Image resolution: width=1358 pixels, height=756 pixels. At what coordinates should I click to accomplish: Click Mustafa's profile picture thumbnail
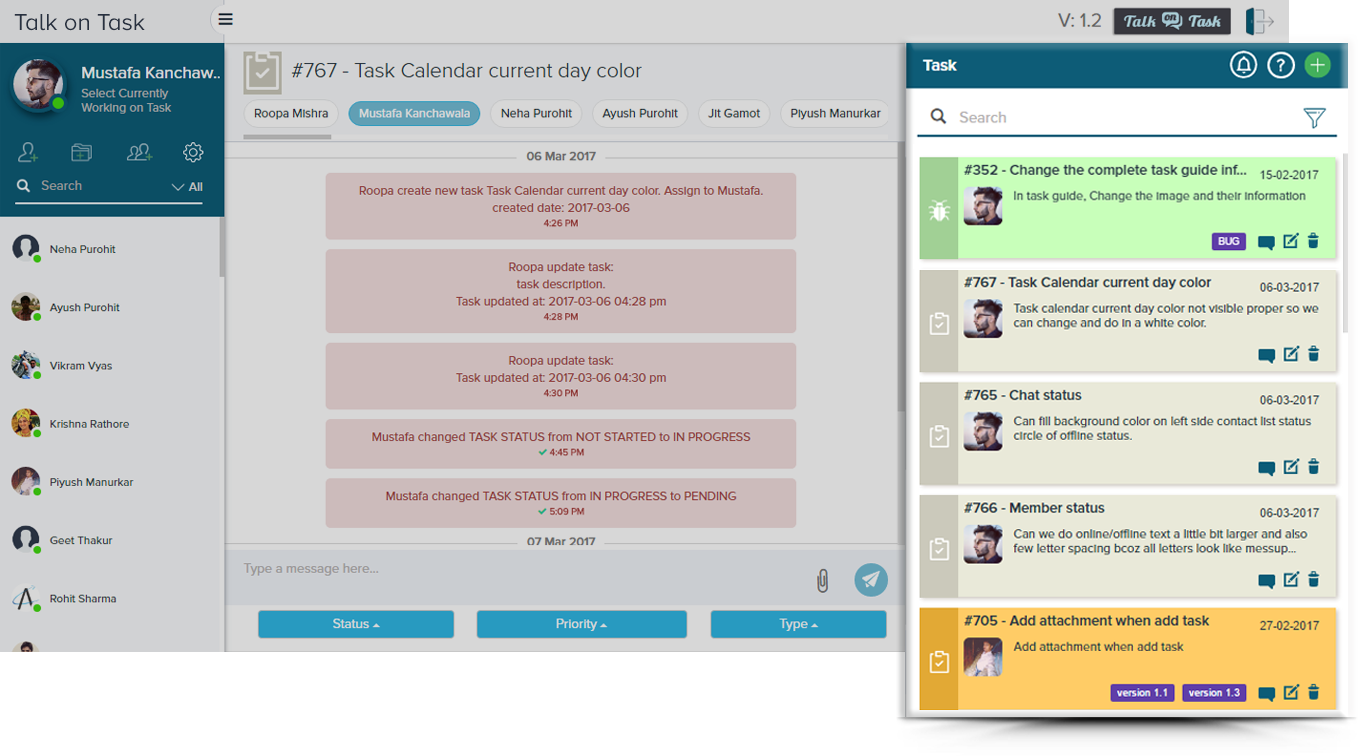click(38, 86)
